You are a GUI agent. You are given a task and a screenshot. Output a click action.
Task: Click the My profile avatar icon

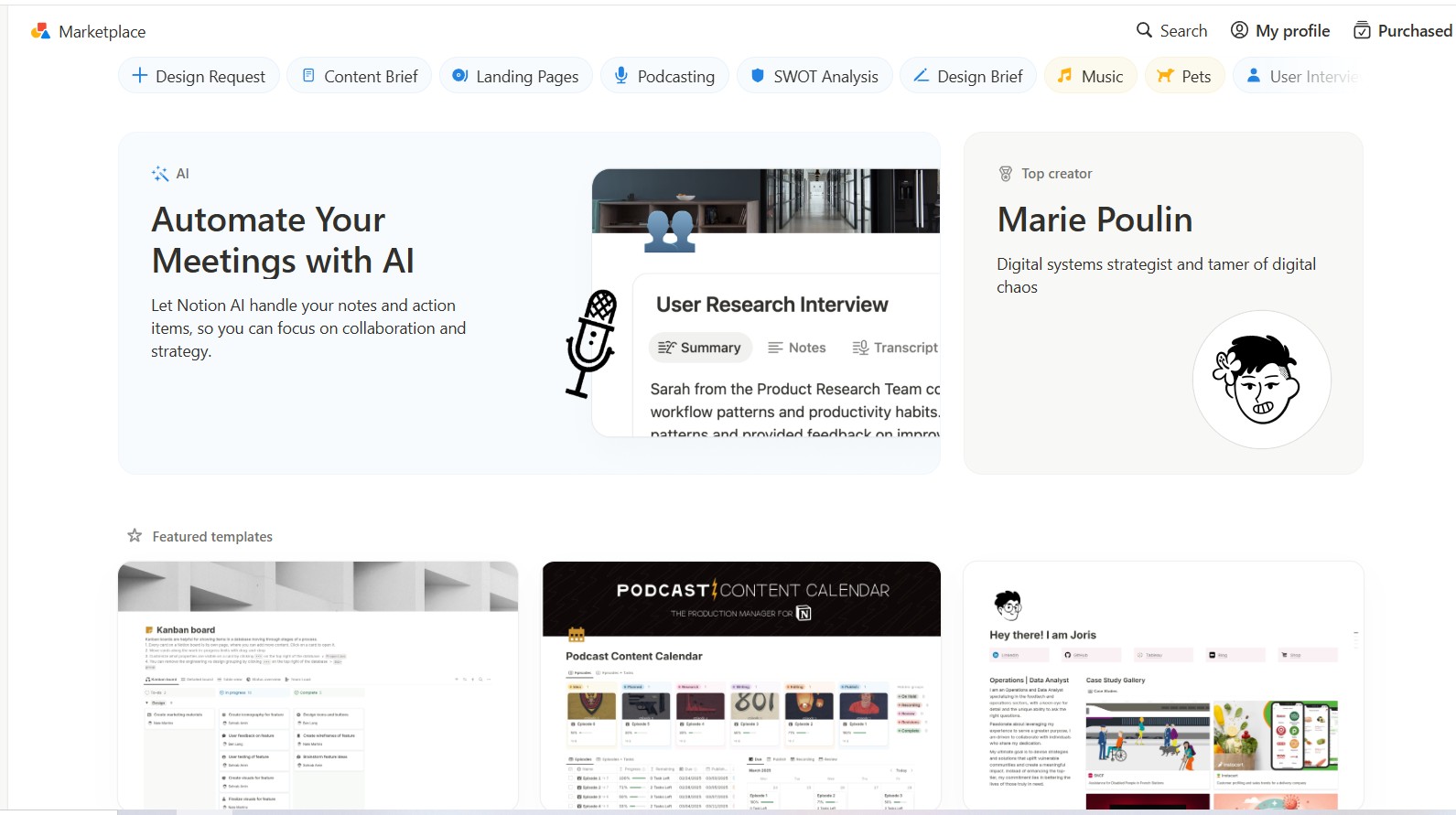[1239, 30]
